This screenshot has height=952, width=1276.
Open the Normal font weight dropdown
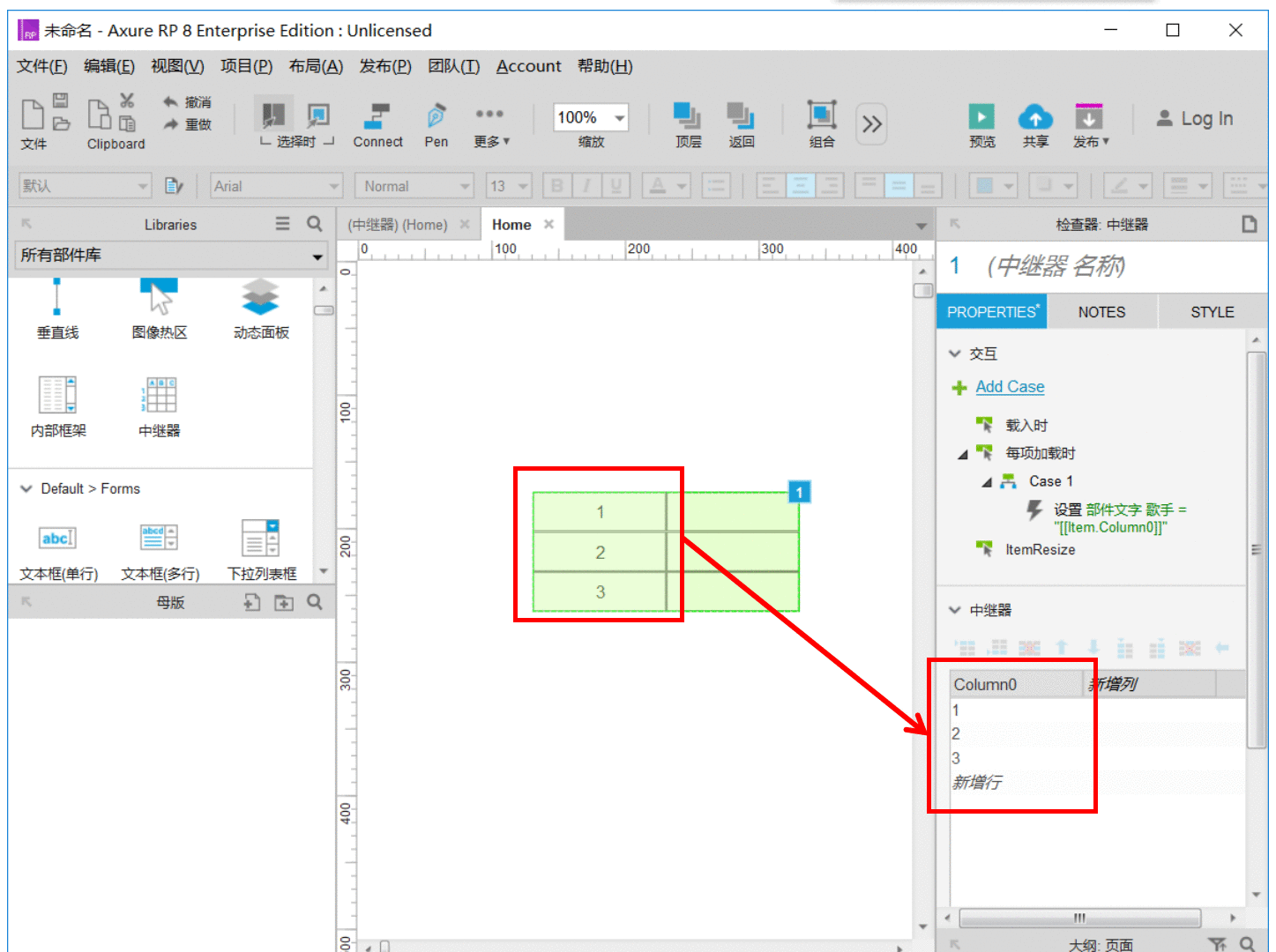click(414, 186)
